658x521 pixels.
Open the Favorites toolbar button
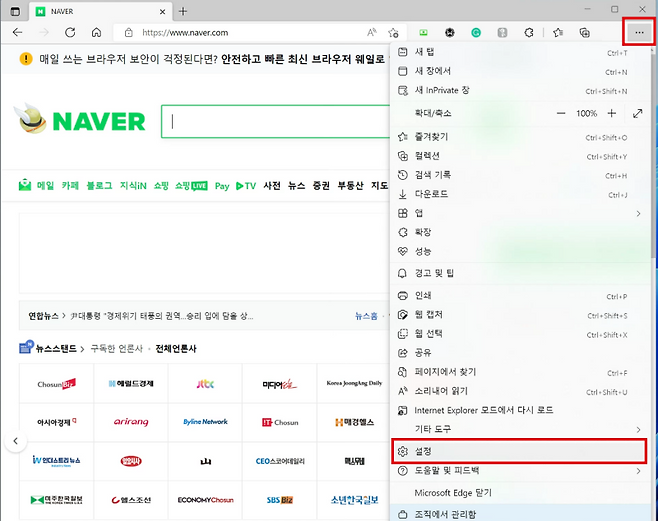coord(558,32)
